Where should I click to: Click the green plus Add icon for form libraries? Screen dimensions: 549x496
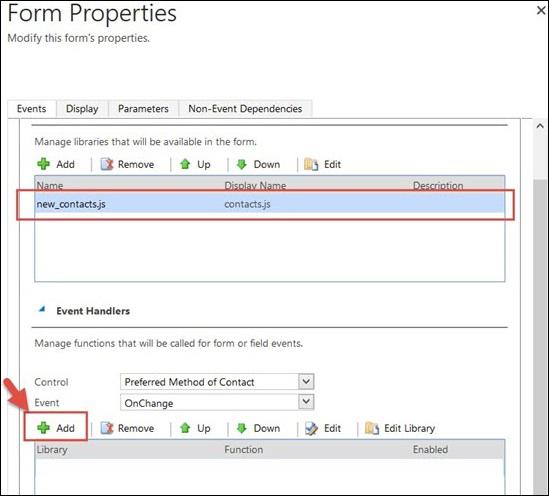(43, 164)
